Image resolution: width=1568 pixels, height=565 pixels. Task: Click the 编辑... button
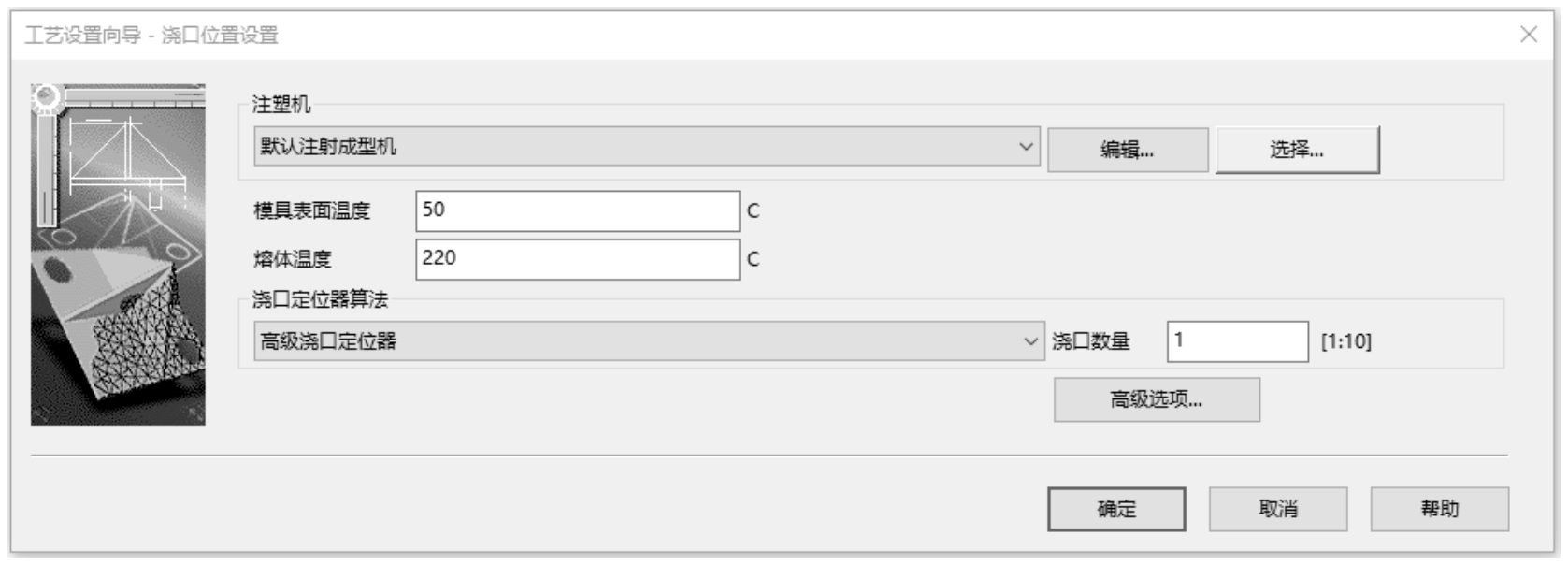pyautogui.click(x=1128, y=150)
